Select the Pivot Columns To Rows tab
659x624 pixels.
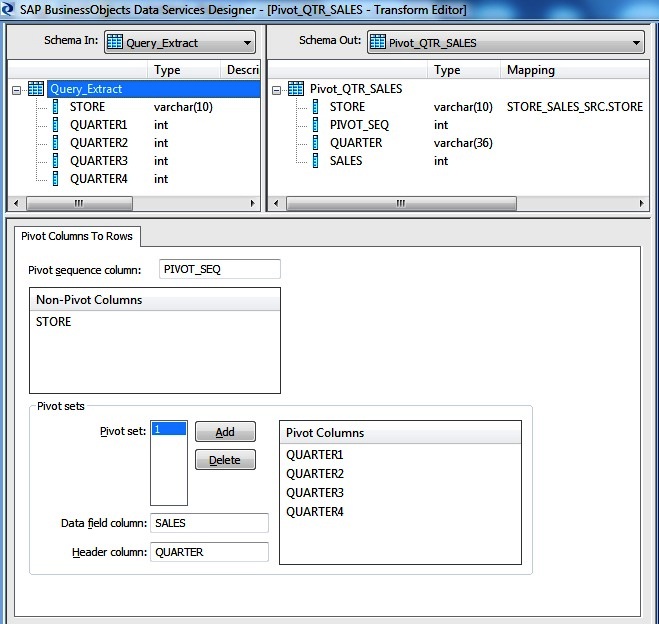pyautogui.click(x=77, y=236)
